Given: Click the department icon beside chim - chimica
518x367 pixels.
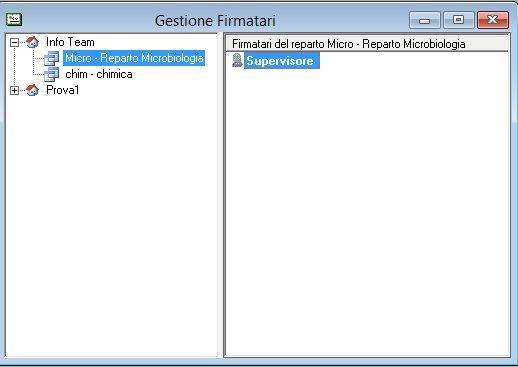Looking at the screenshot, I should tap(52, 74).
